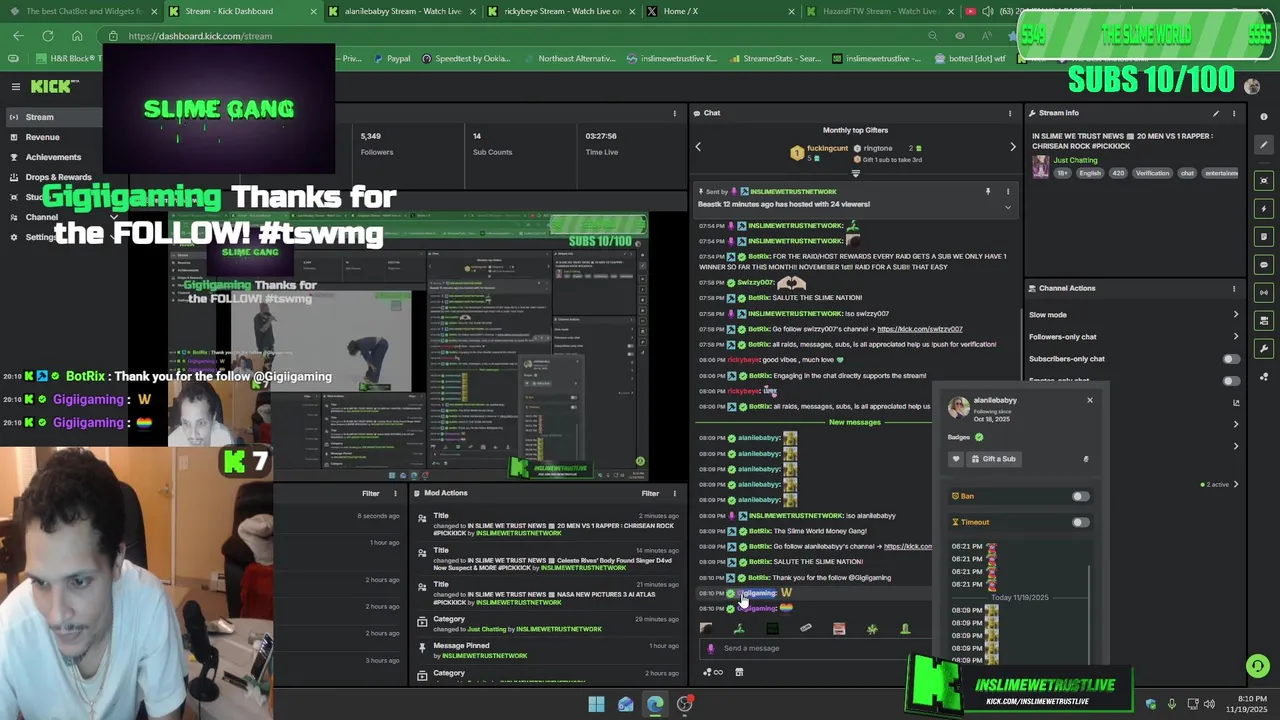This screenshot has height=720, width=1280.
Task: Toggle the Ban switch for alanilebabyy
Action: [x=1080, y=496]
